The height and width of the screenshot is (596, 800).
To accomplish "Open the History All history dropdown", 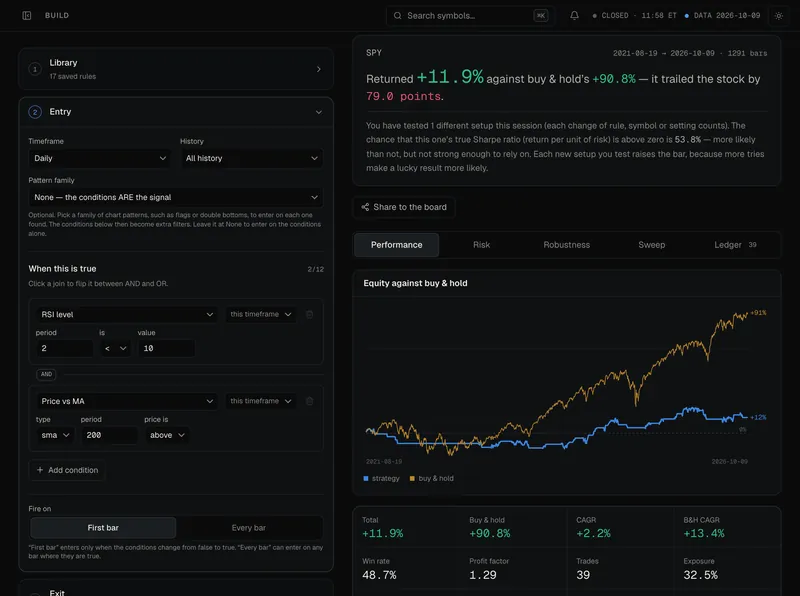I will point(252,158).
